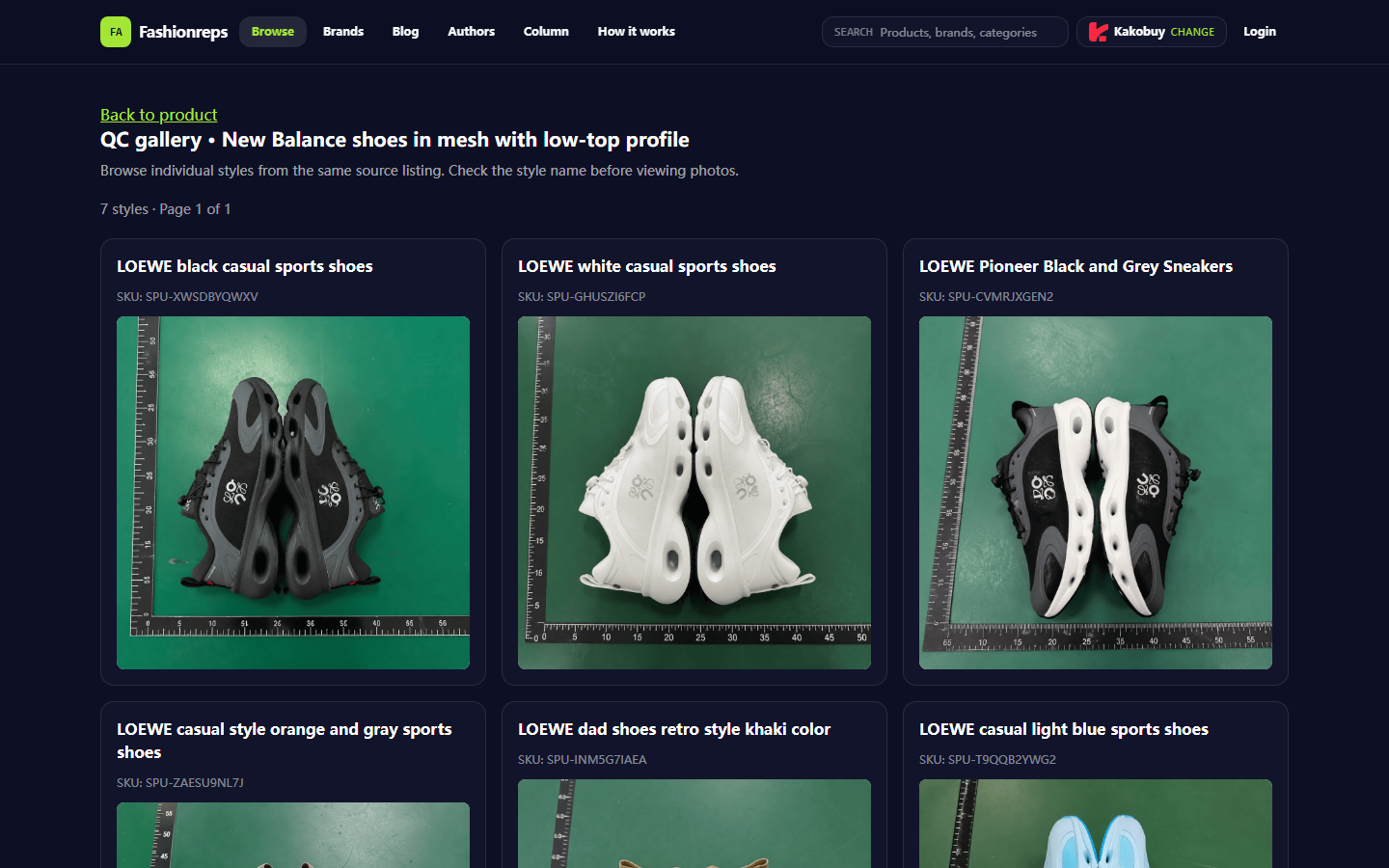Image resolution: width=1389 pixels, height=868 pixels.
Task: View the white casual sports shoes photo
Action: tap(694, 493)
